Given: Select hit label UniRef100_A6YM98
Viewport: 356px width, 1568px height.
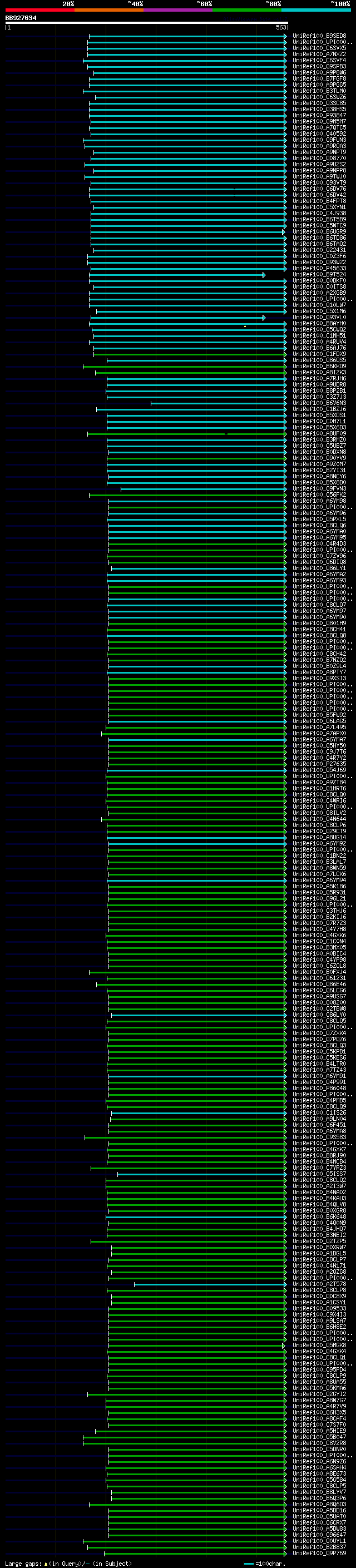Looking at the screenshot, I should (x=319, y=501).
